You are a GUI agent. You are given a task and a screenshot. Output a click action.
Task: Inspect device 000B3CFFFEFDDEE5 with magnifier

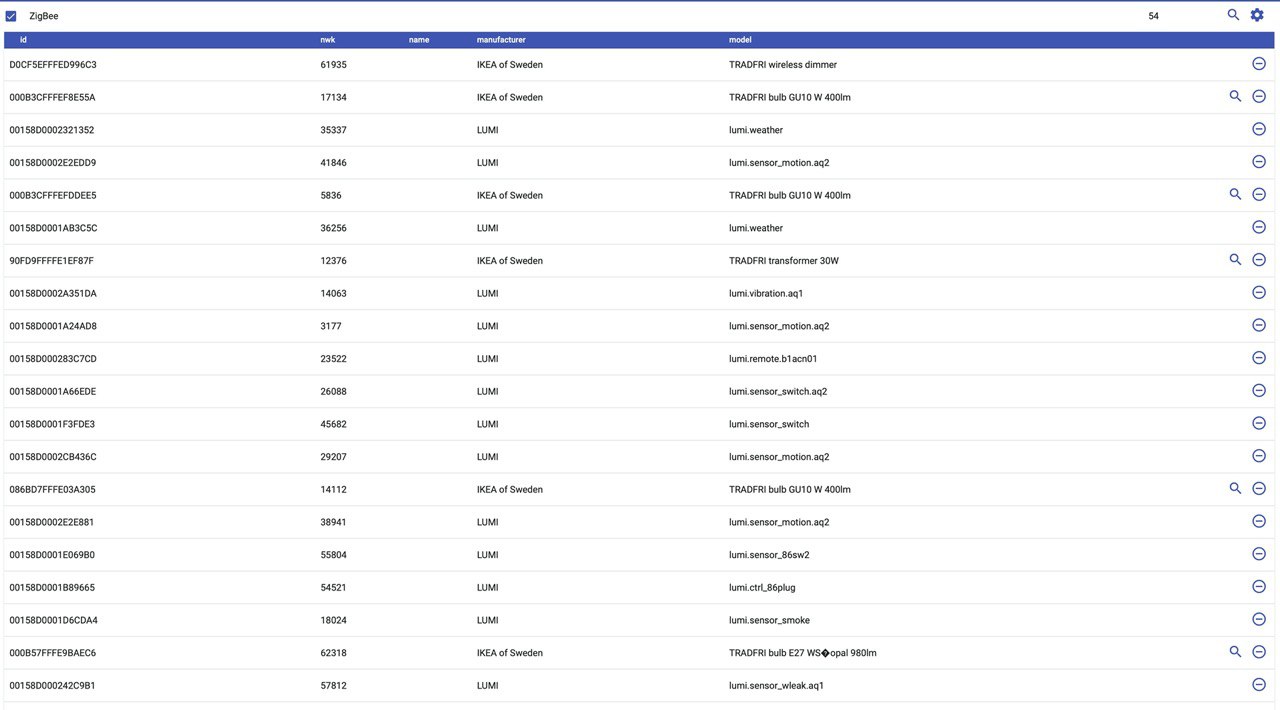[1235, 194]
